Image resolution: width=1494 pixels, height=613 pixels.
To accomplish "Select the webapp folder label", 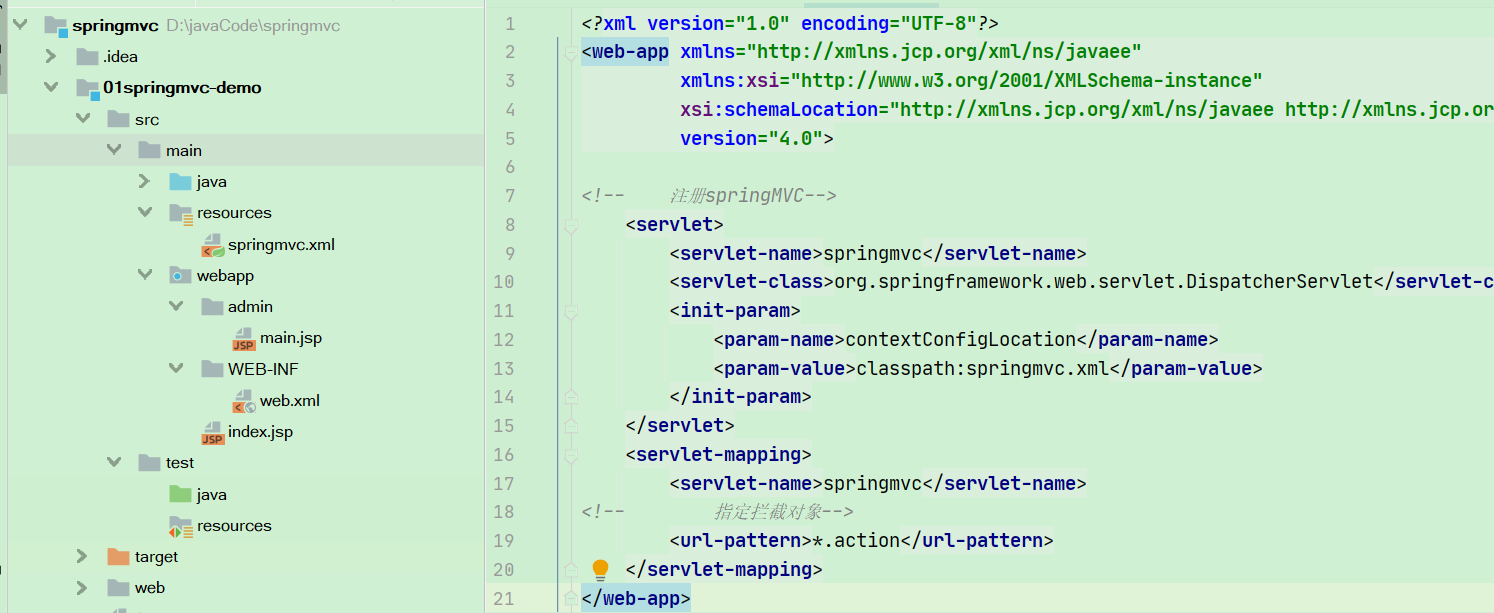I will pos(225,276).
